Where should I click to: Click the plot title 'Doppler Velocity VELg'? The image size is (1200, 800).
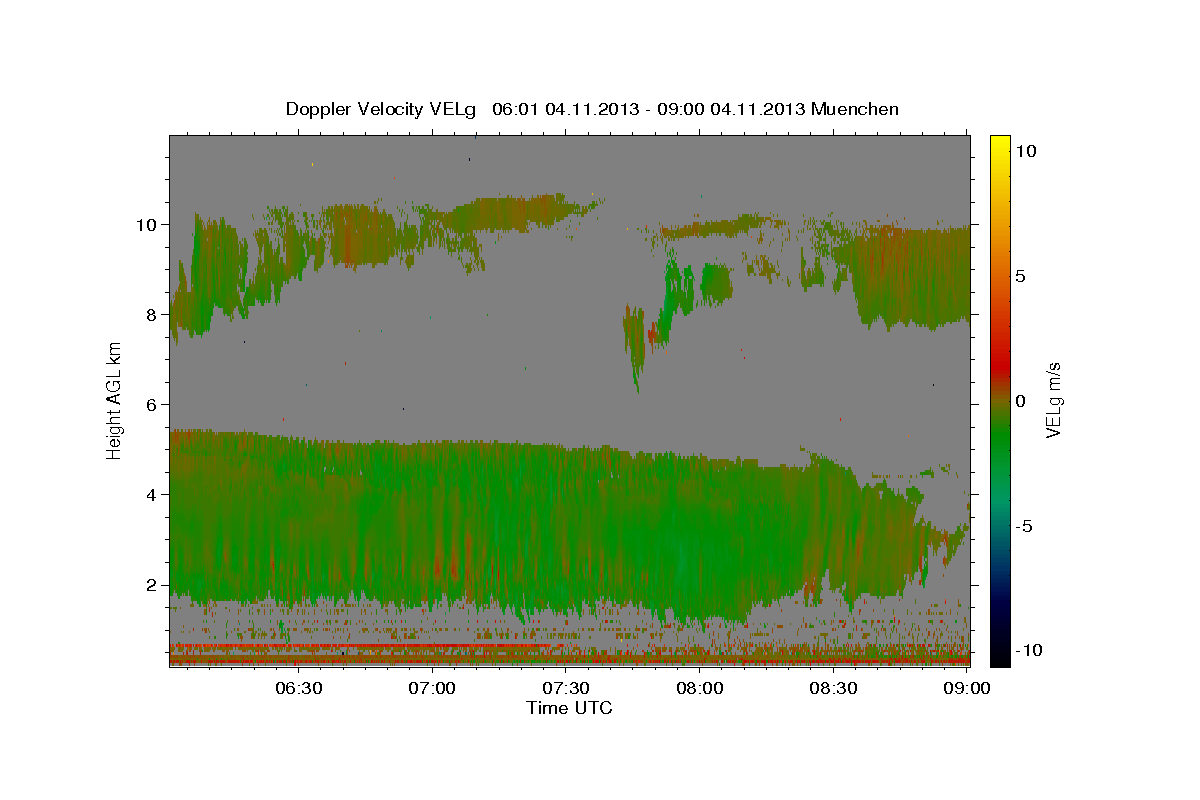coord(382,109)
